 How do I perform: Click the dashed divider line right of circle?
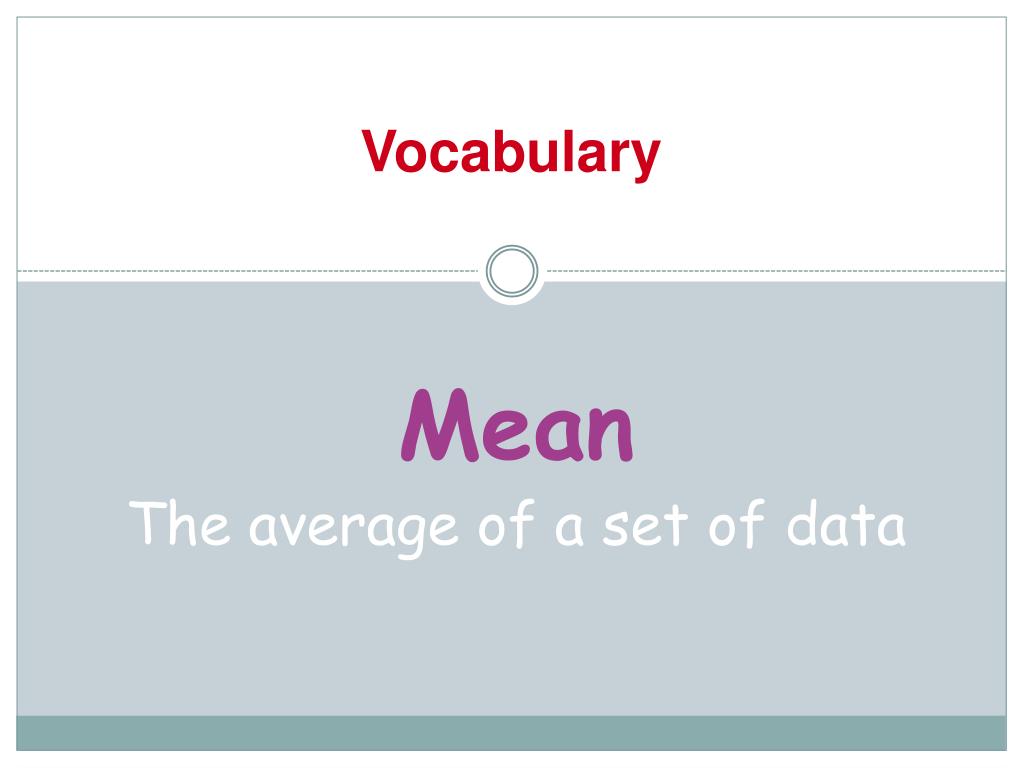coord(776,271)
